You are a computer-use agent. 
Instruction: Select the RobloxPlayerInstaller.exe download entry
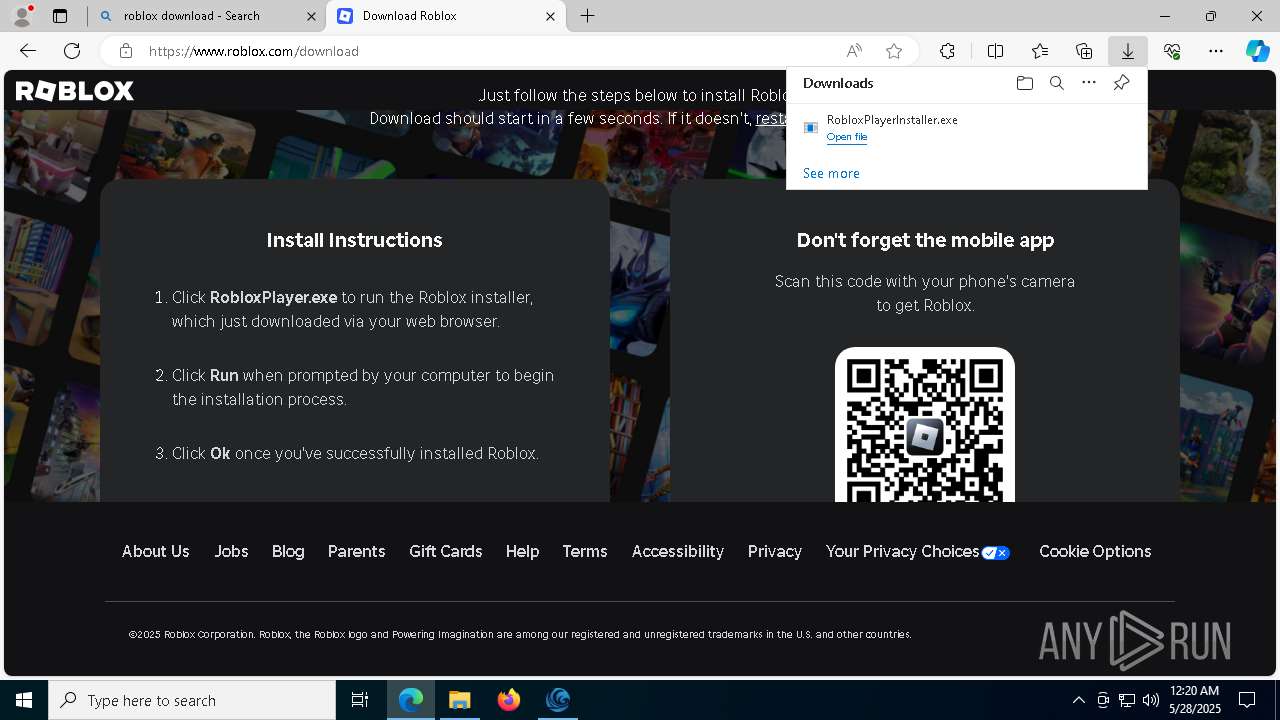pyautogui.click(x=966, y=128)
